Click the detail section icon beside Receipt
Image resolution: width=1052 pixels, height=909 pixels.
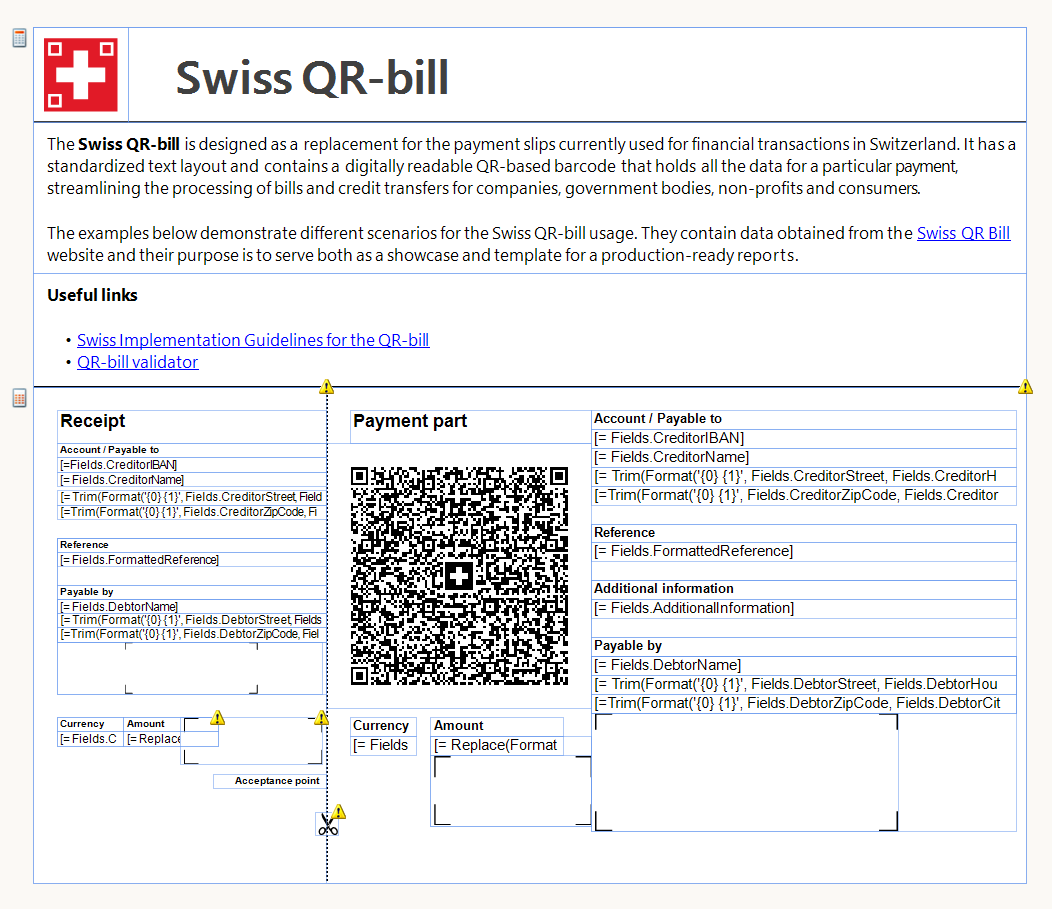pyautogui.click(x=19, y=398)
